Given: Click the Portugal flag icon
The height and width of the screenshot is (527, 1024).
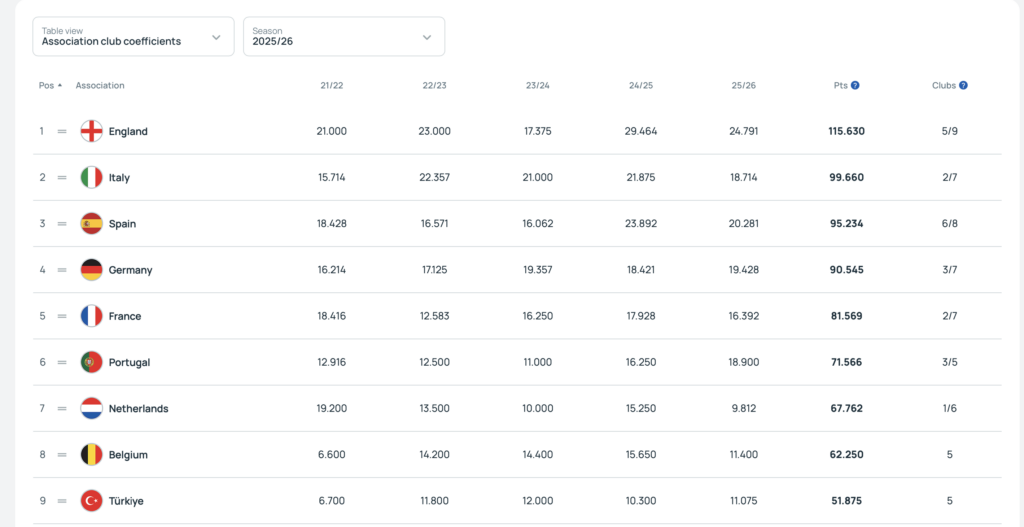Looking at the screenshot, I should [92, 362].
